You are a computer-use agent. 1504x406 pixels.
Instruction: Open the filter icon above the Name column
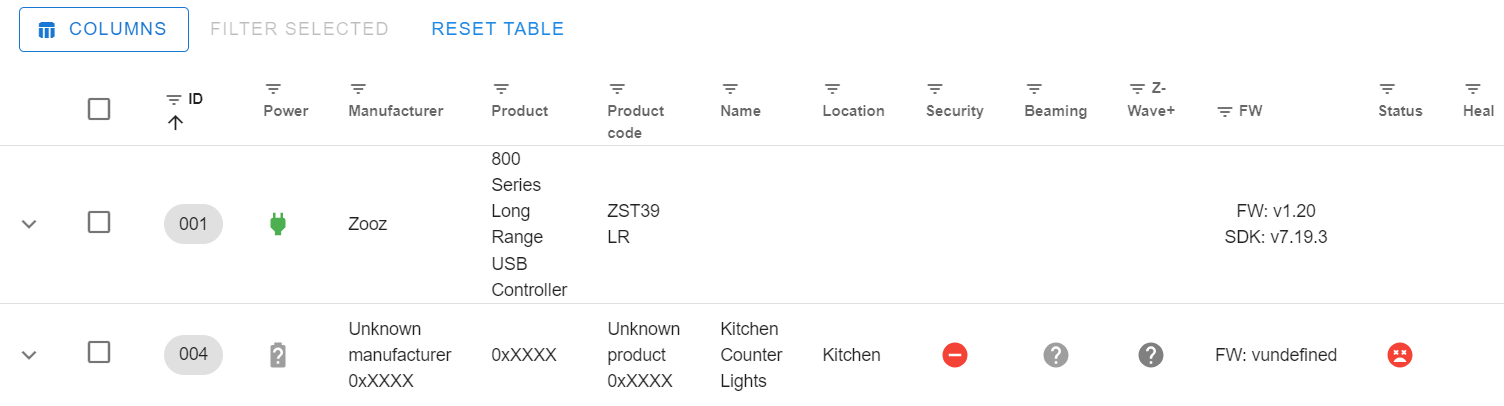[x=730, y=89]
